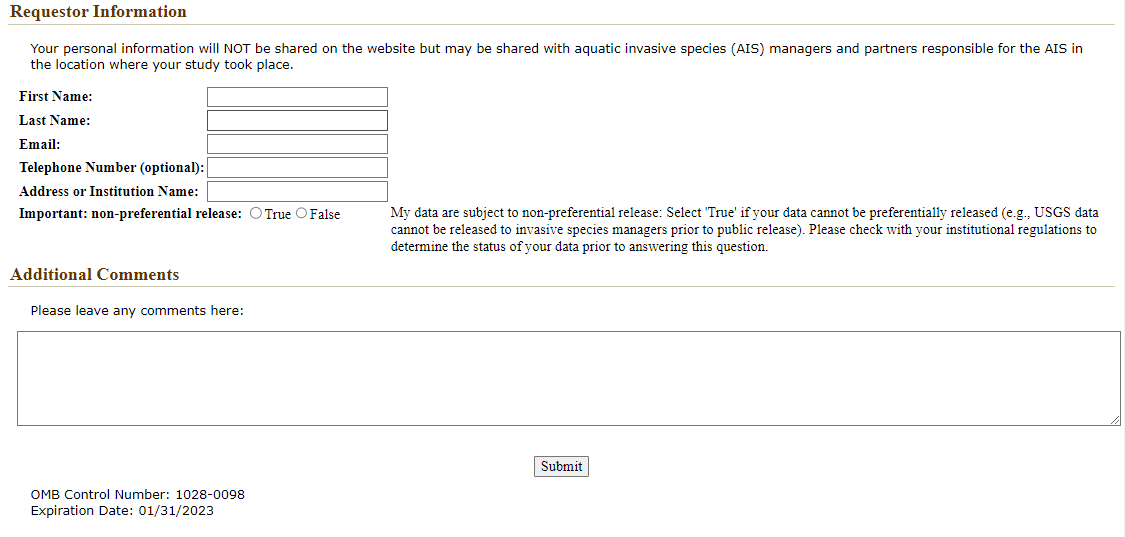Click the 'Last Name:' label text
Viewport: 1125px width, 537px height.
pos(55,121)
